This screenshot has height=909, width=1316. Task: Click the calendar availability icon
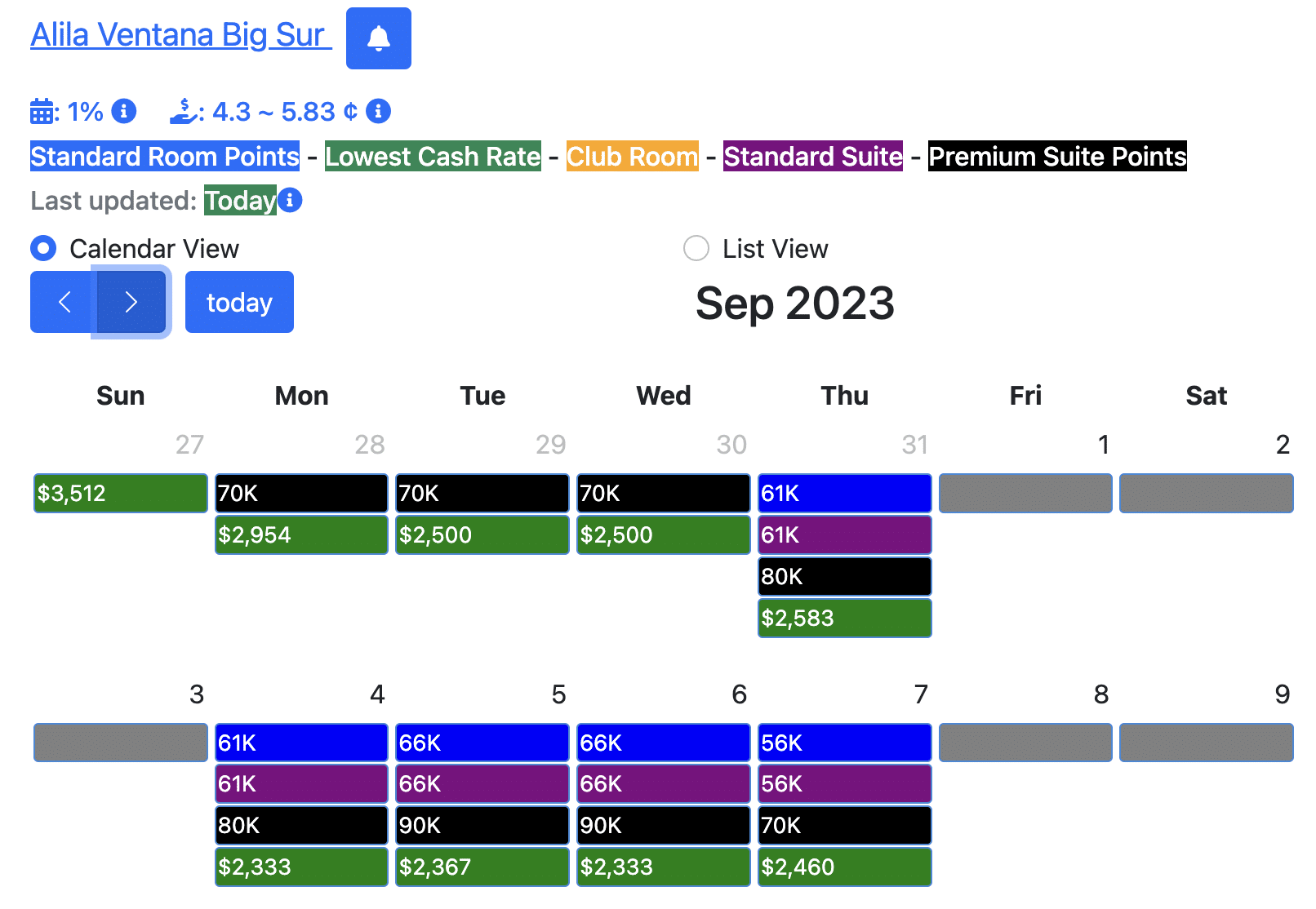tap(42, 112)
